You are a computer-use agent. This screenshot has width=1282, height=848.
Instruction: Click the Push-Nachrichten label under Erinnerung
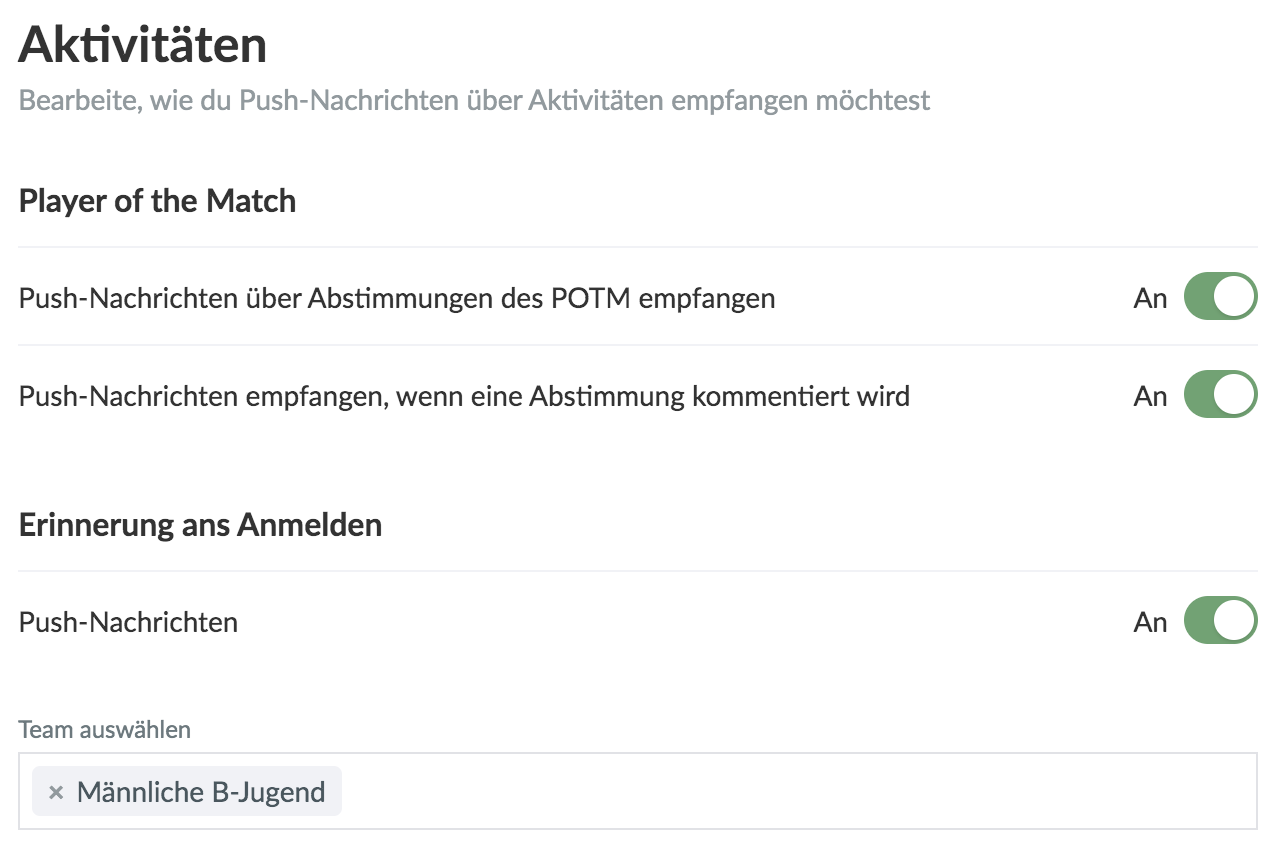[128, 622]
